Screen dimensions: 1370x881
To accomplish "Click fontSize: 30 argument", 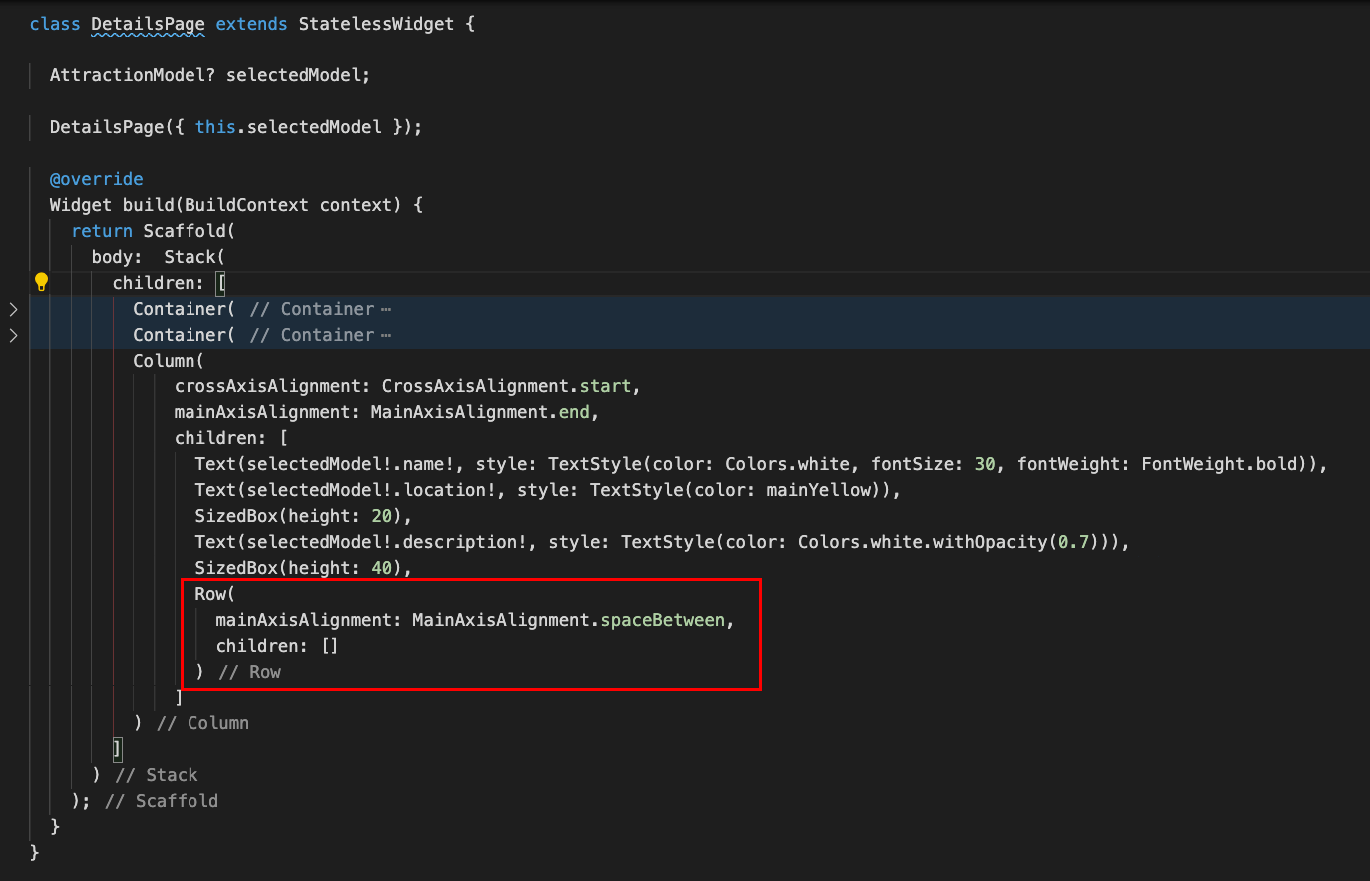I will 935,465.
